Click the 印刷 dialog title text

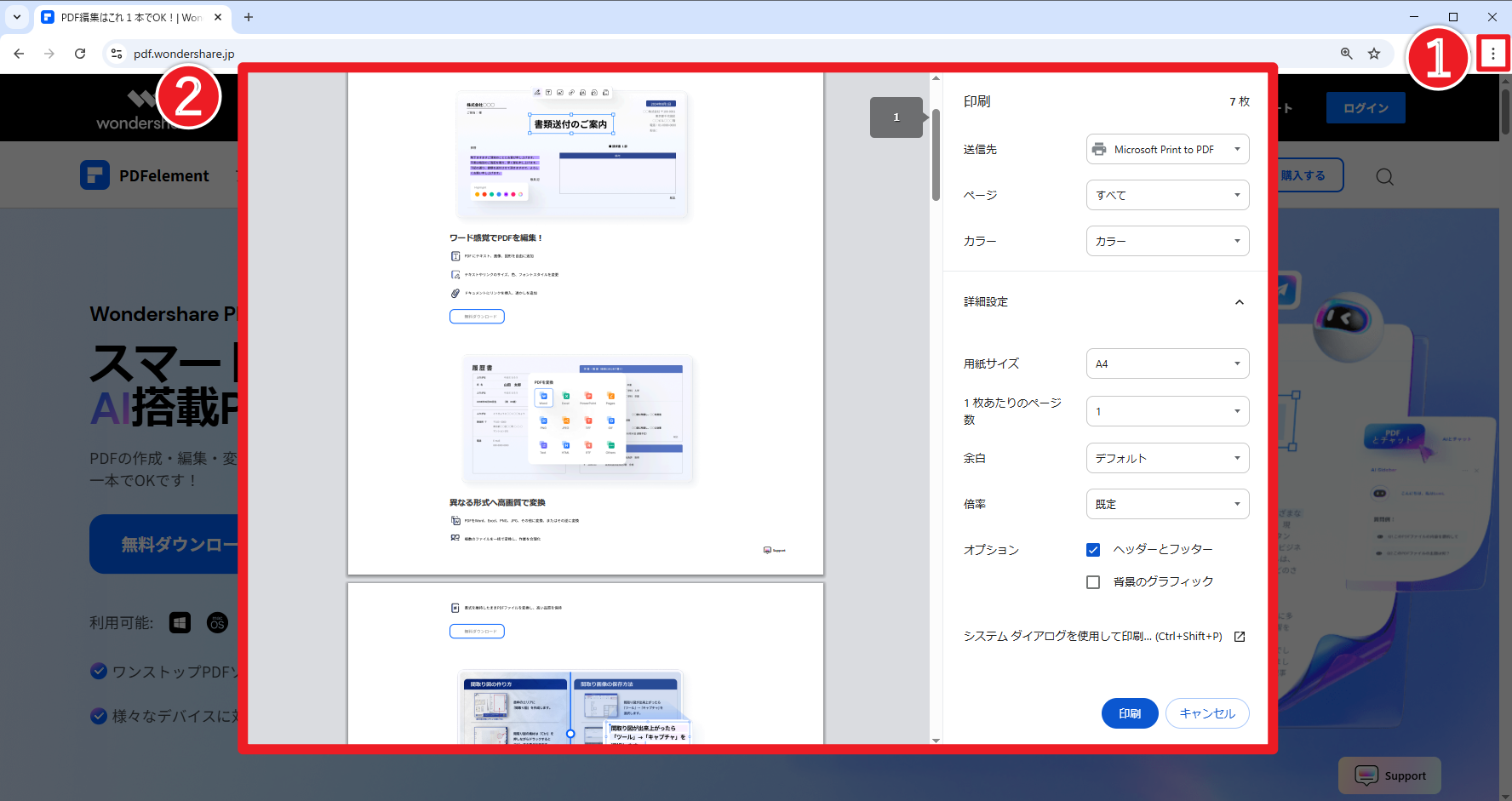click(976, 101)
